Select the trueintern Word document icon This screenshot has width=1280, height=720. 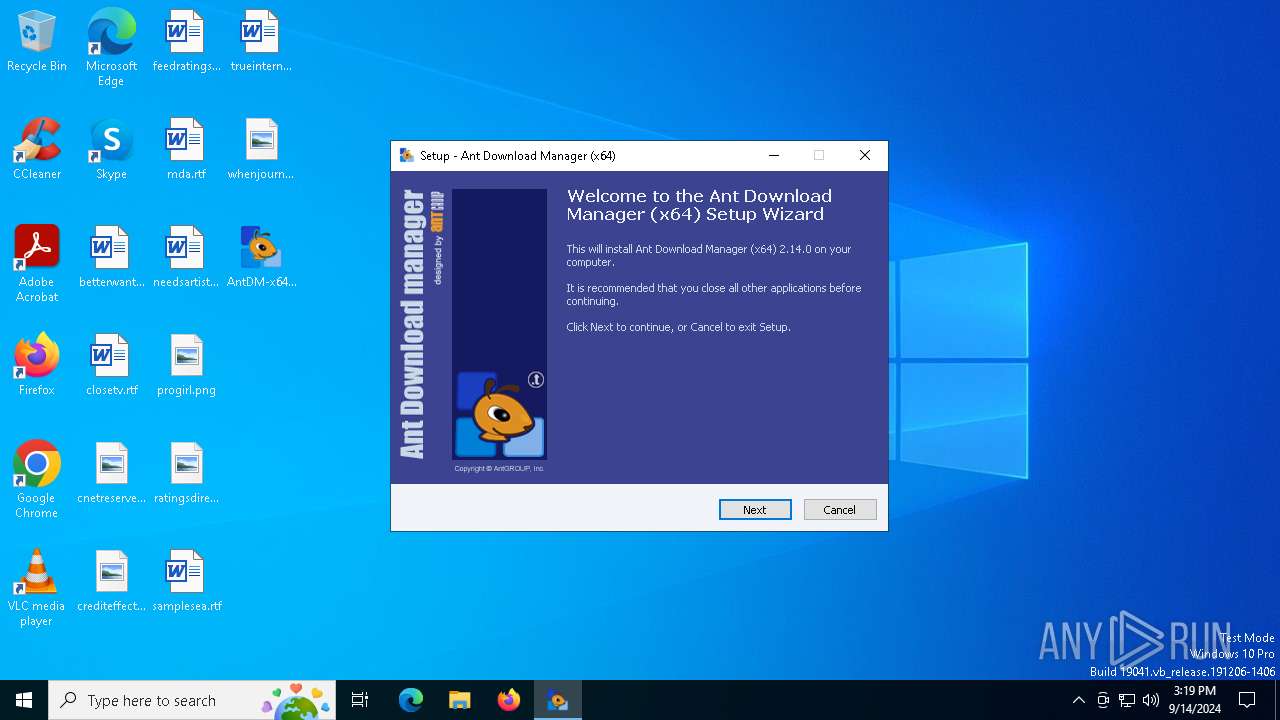(261, 41)
